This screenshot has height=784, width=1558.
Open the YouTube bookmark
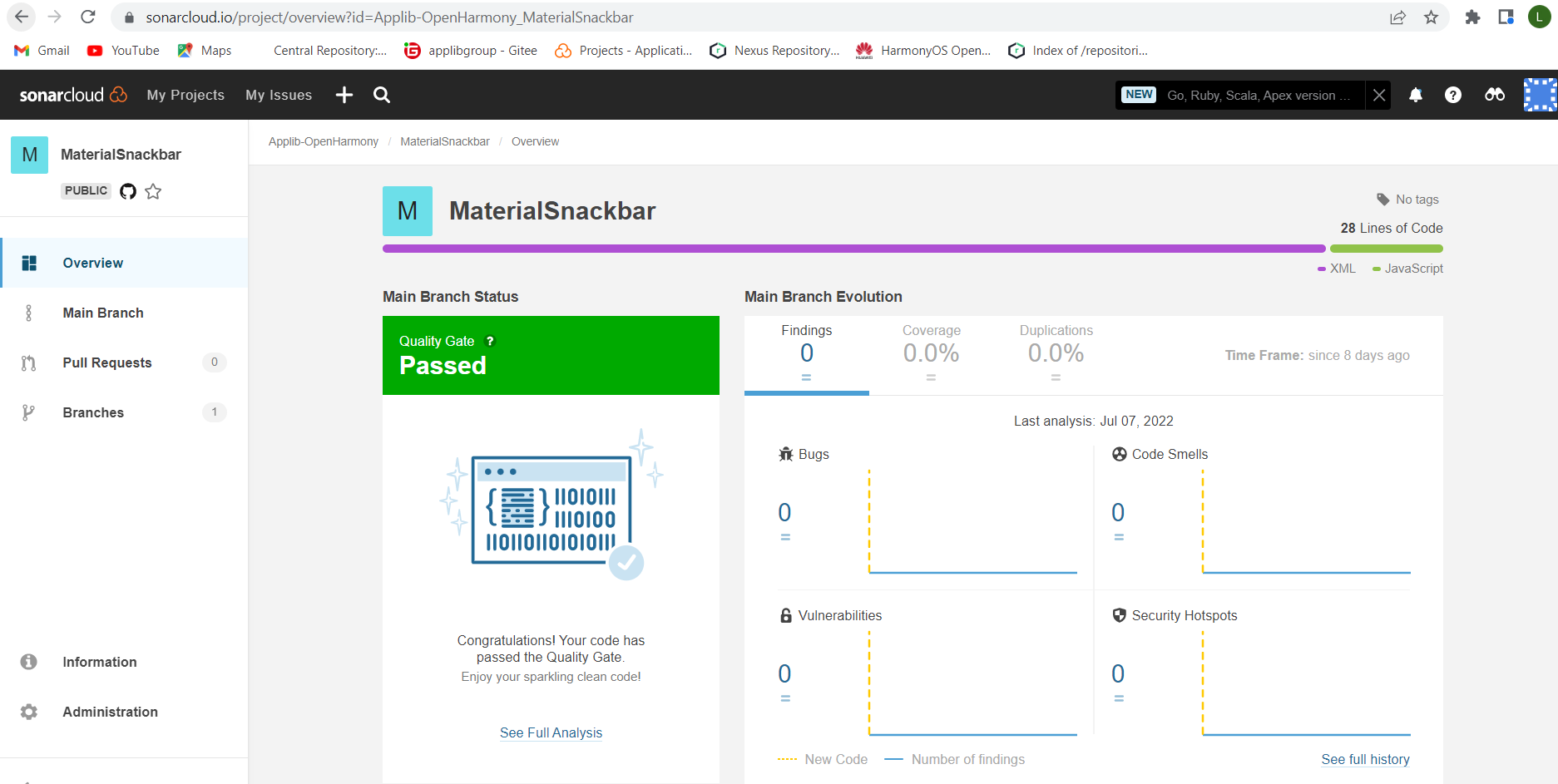tap(123, 51)
